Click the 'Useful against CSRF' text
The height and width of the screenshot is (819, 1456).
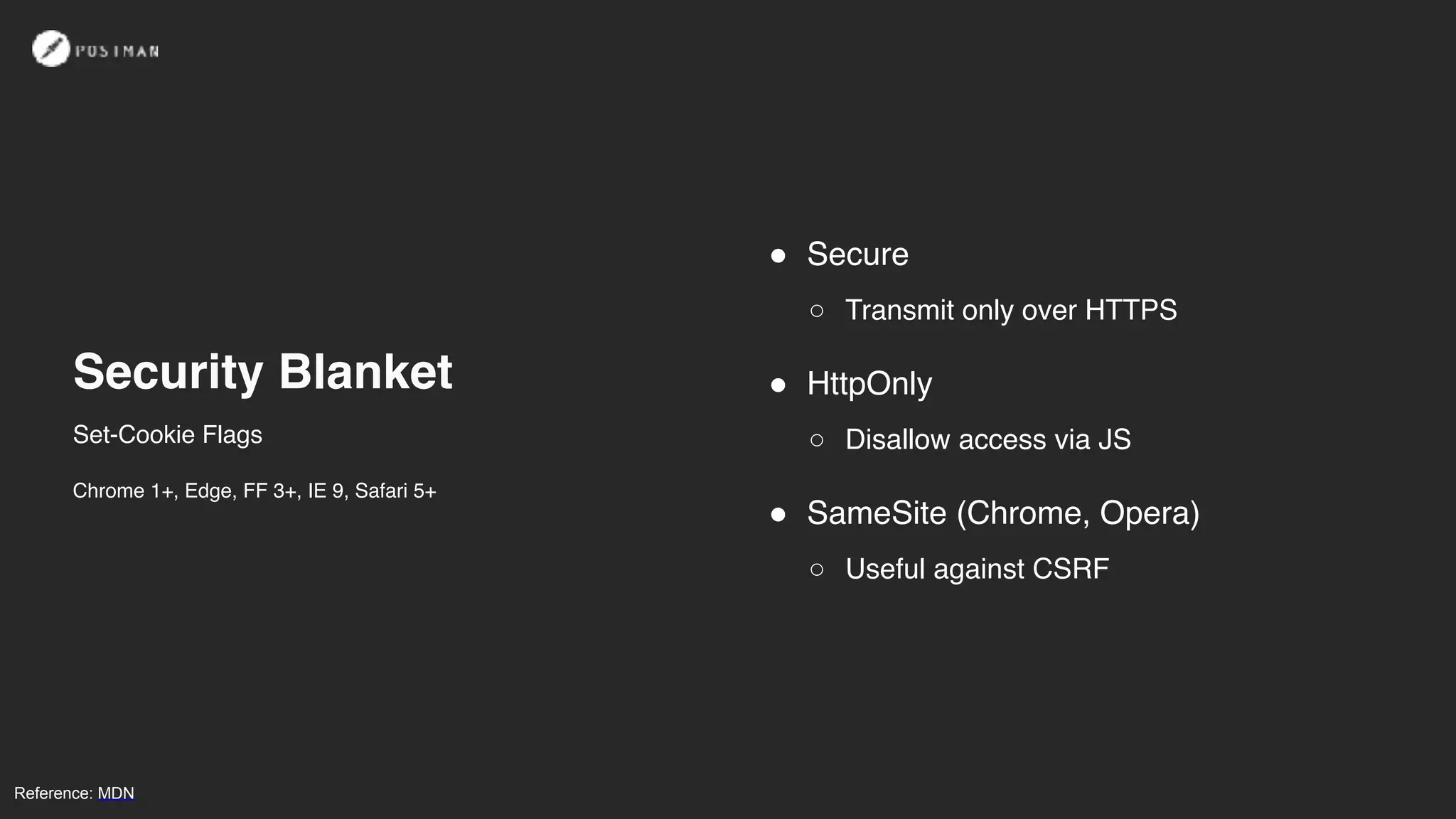[x=977, y=569]
